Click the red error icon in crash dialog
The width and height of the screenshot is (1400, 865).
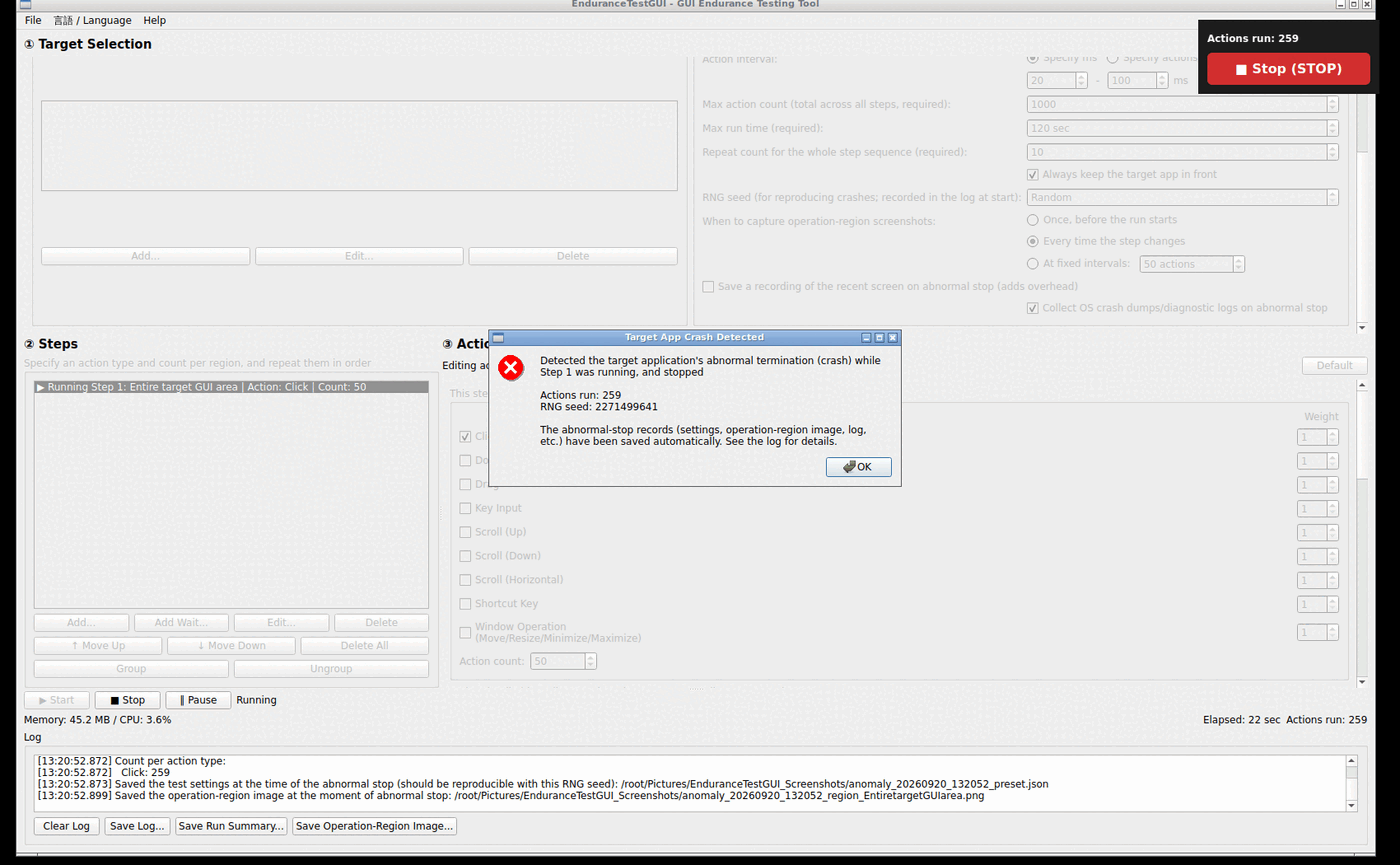point(511,367)
